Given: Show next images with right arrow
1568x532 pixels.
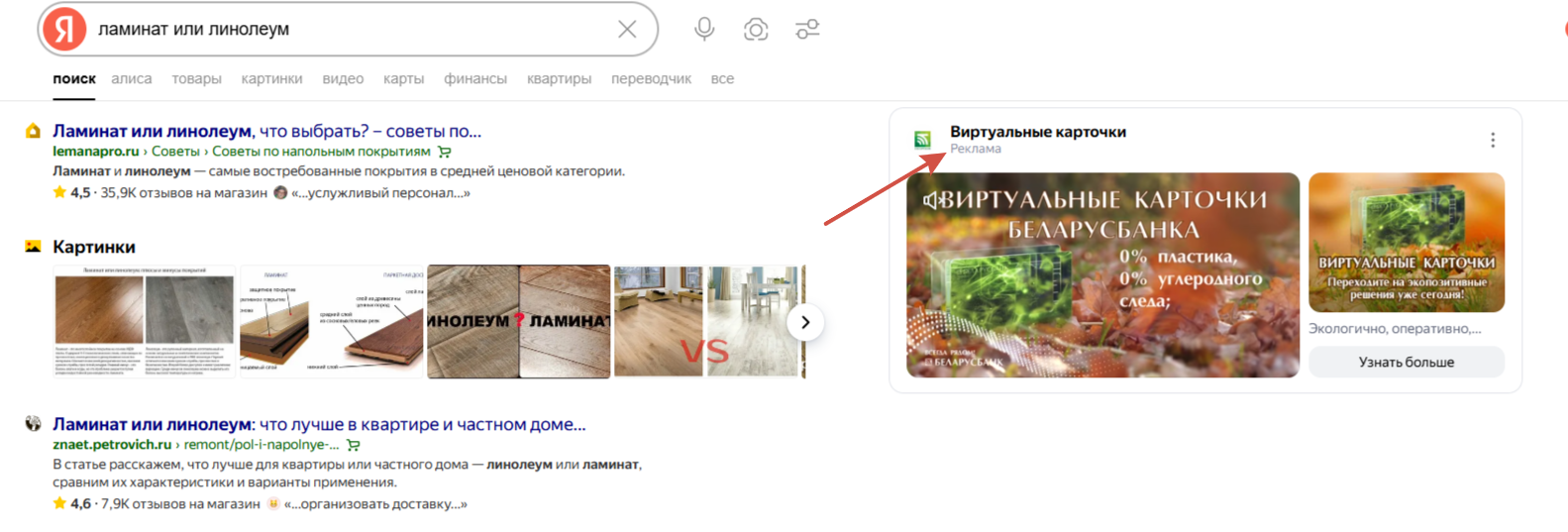Looking at the screenshot, I should (x=805, y=322).
